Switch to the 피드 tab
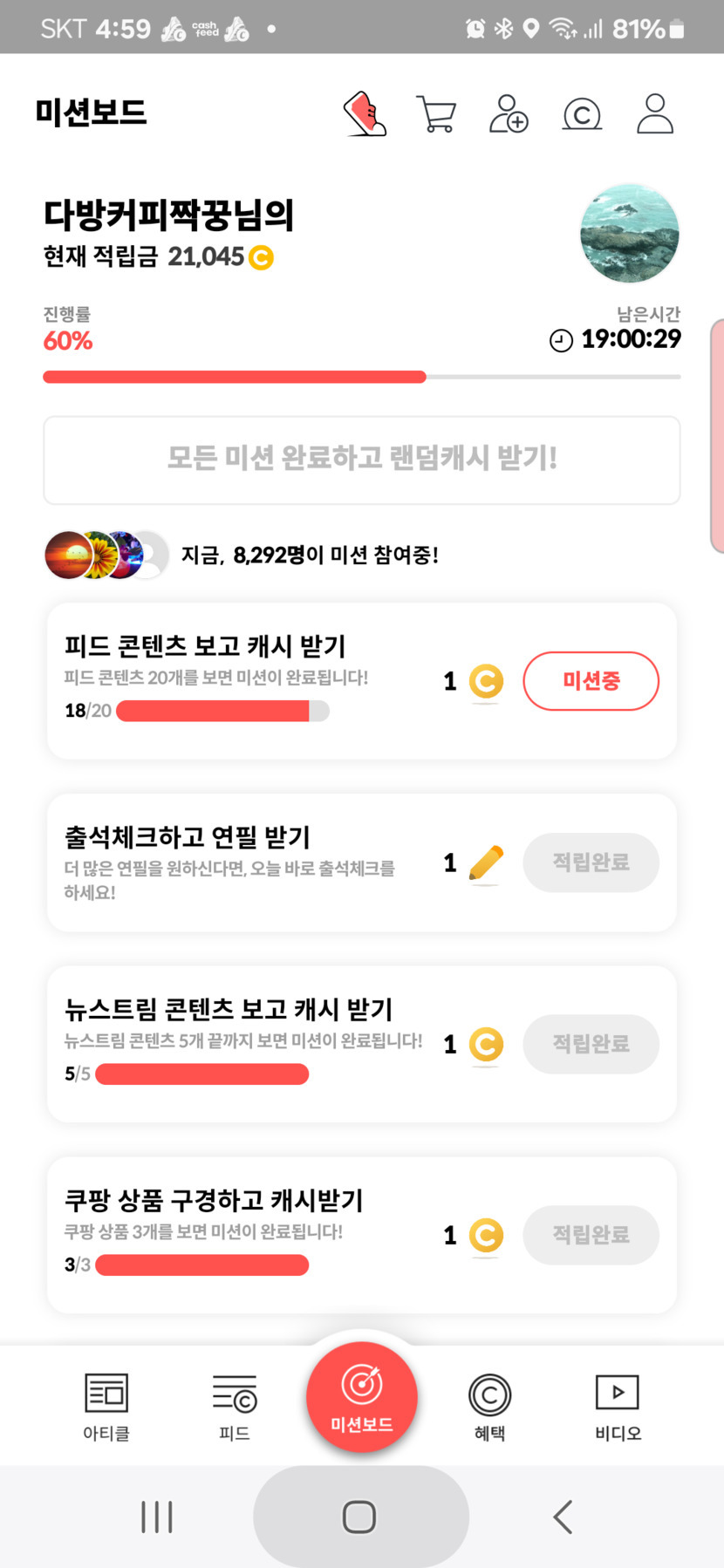The height and width of the screenshot is (1568, 724). tap(235, 1405)
